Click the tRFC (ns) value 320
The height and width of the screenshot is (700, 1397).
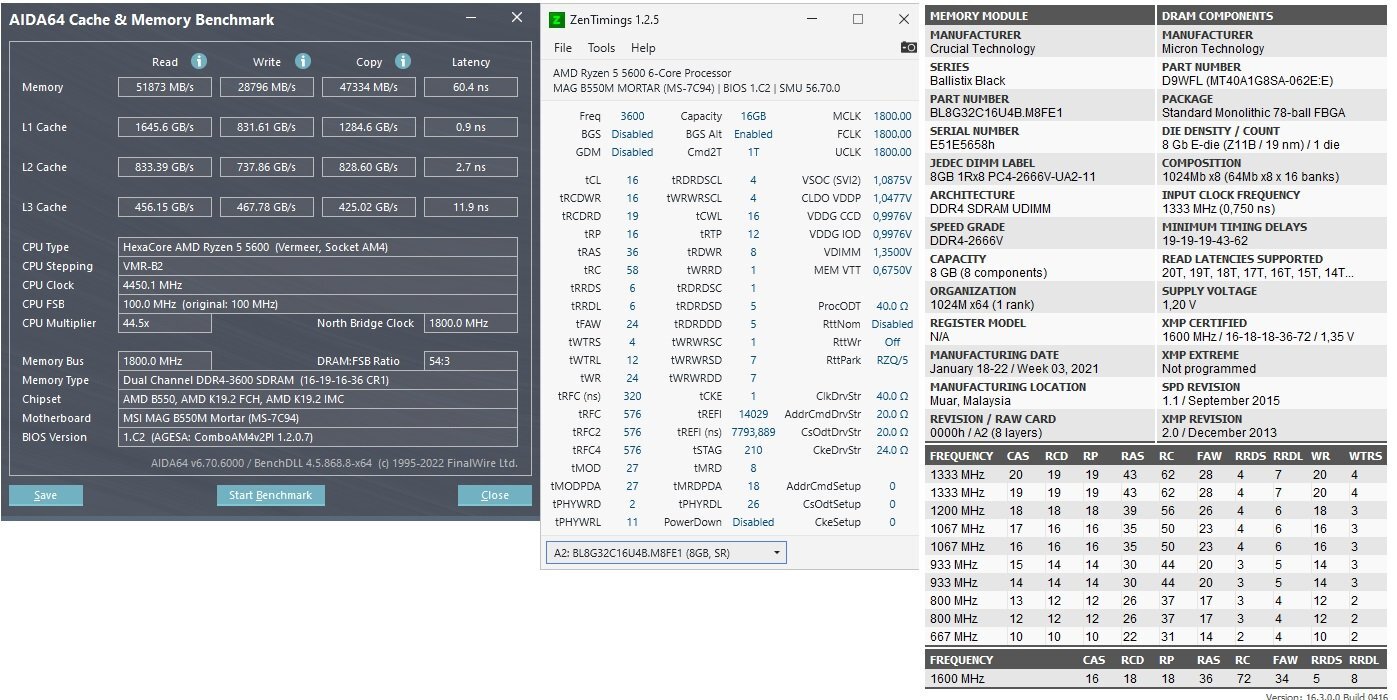pyautogui.click(x=632, y=395)
